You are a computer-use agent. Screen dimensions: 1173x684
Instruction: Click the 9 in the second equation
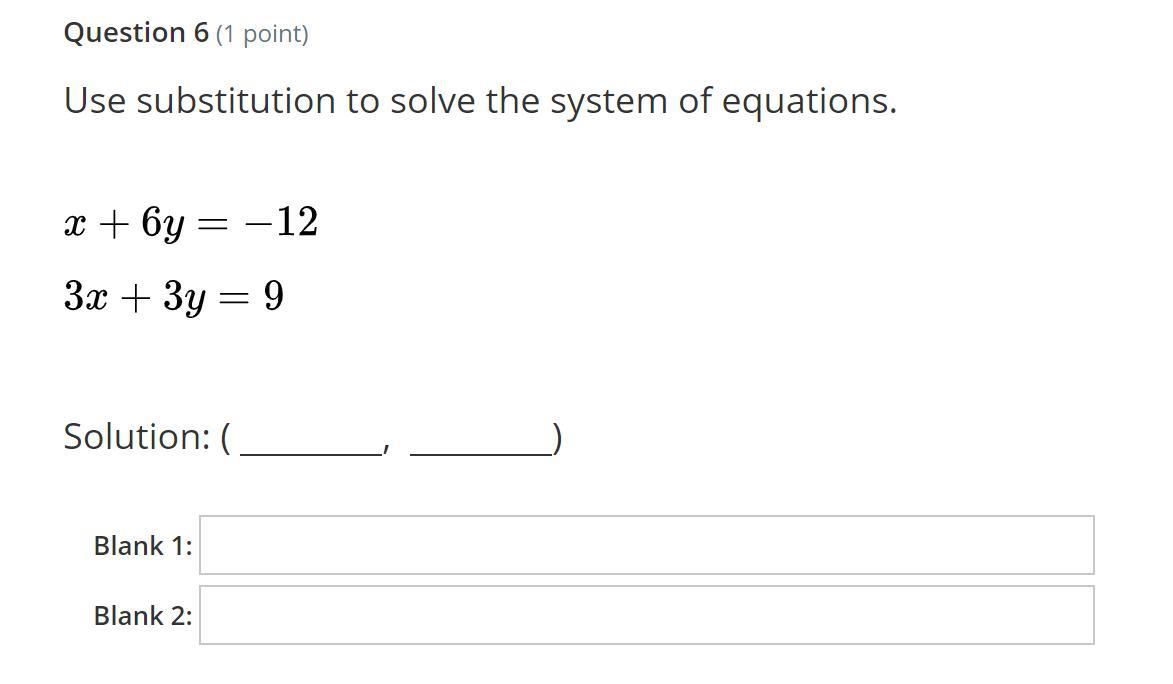(x=274, y=296)
